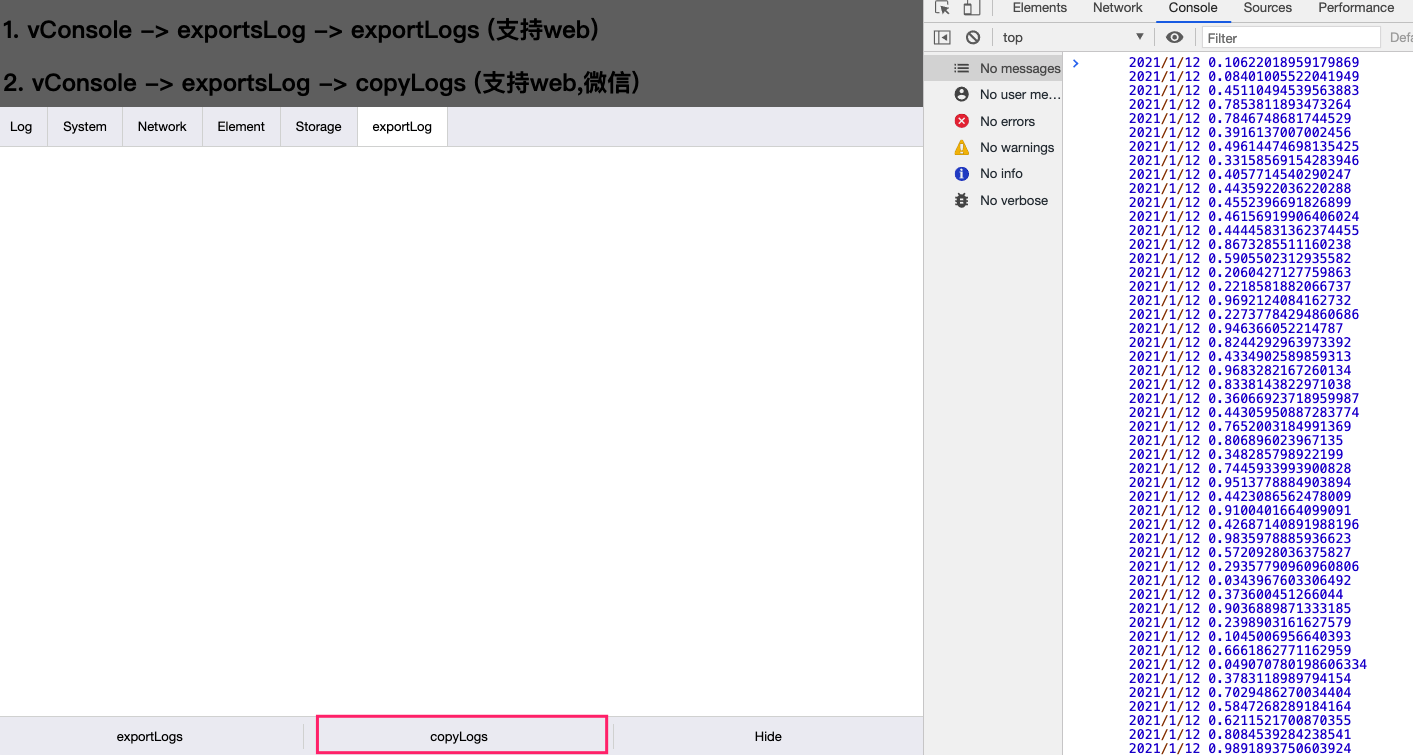Clear the console with the ban icon

click(973, 37)
